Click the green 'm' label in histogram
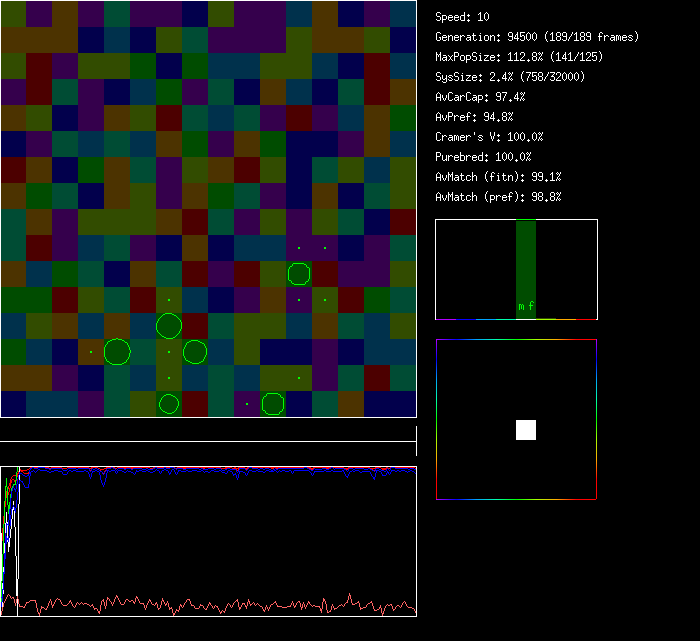The height and width of the screenshot is (641, 700). click(521, 306)
